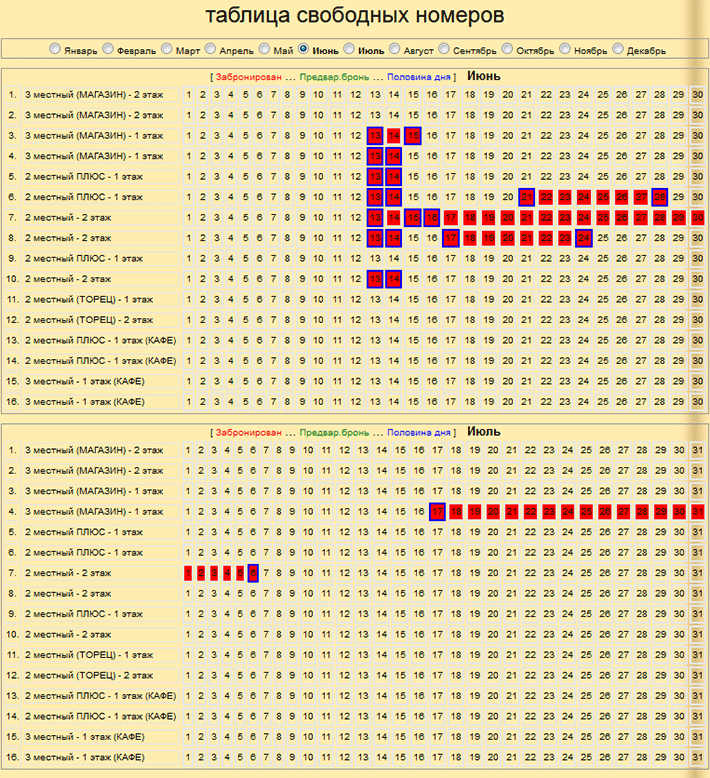This screenshot has width=710, height=778.
Task: Click free day 12 in June row 14
Action: click(x=356, y=361)
